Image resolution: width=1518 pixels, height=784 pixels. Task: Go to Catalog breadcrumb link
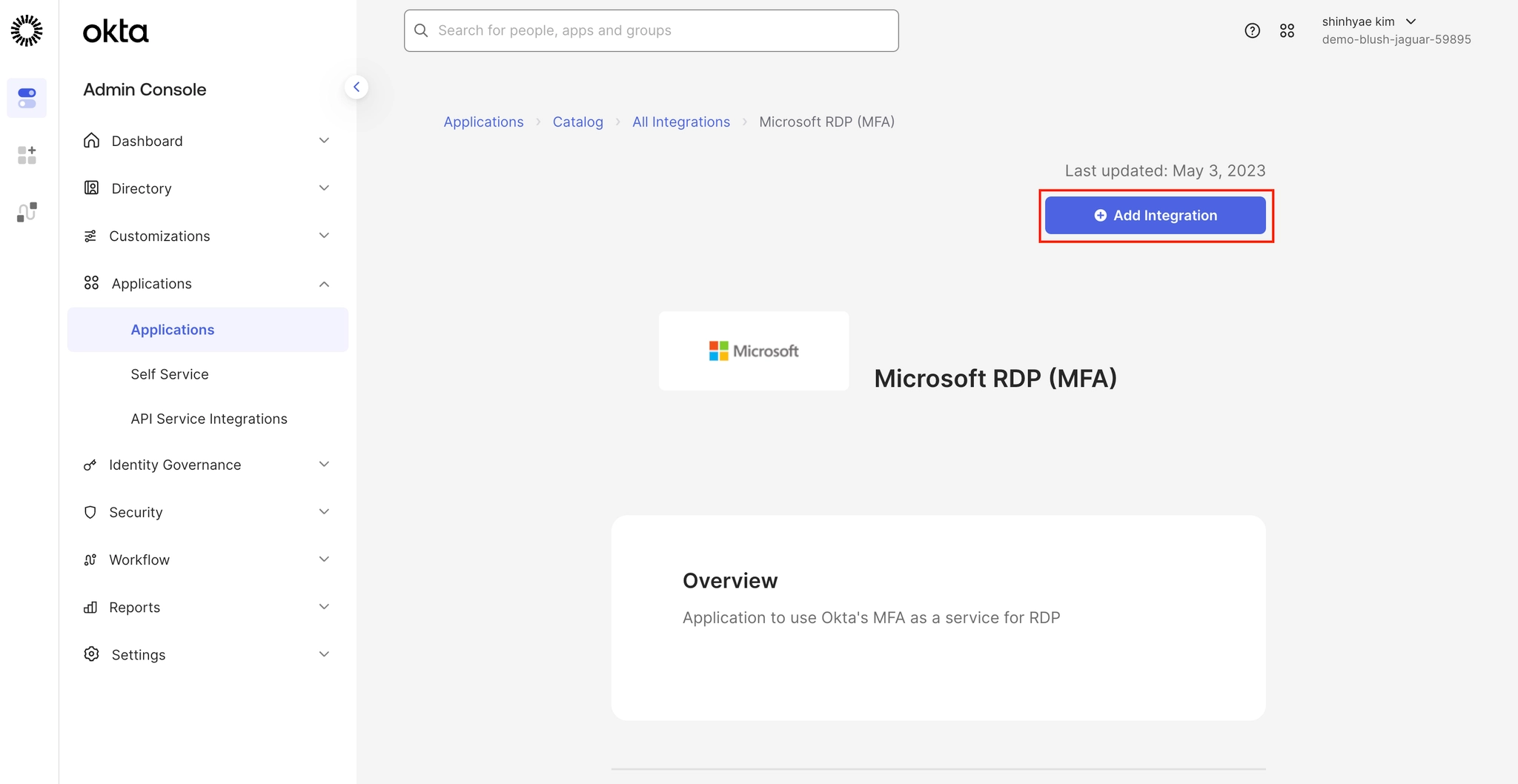(x=578, y=122)
